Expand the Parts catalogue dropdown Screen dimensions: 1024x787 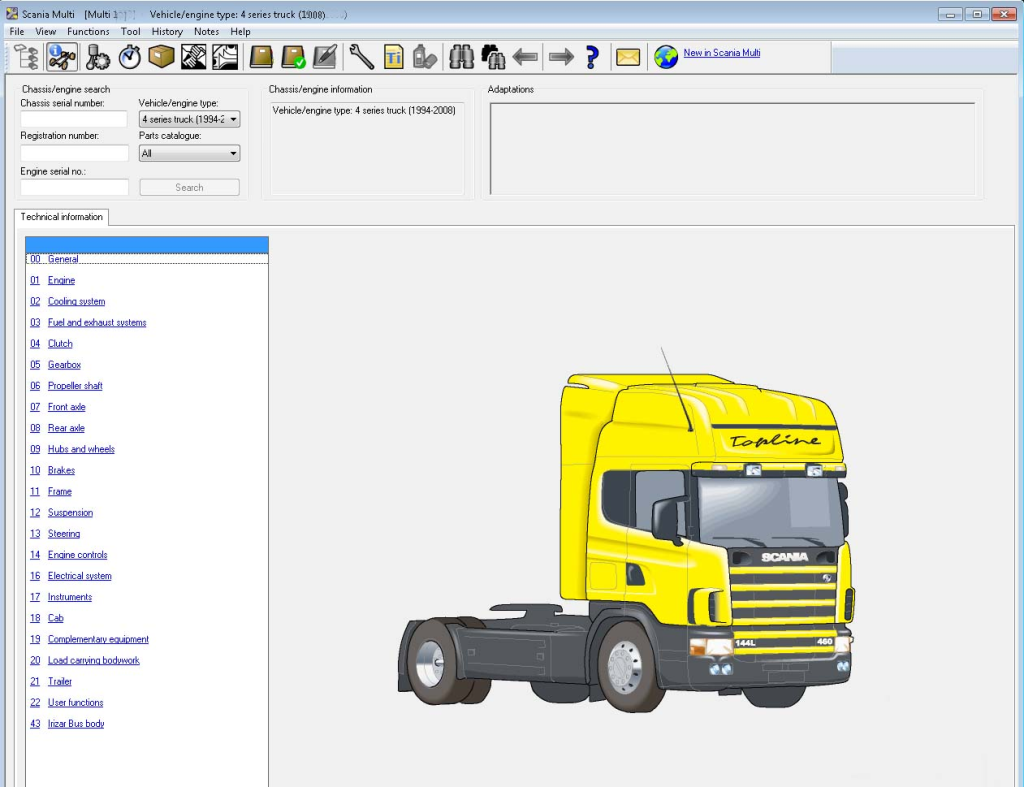pos(189,154)
